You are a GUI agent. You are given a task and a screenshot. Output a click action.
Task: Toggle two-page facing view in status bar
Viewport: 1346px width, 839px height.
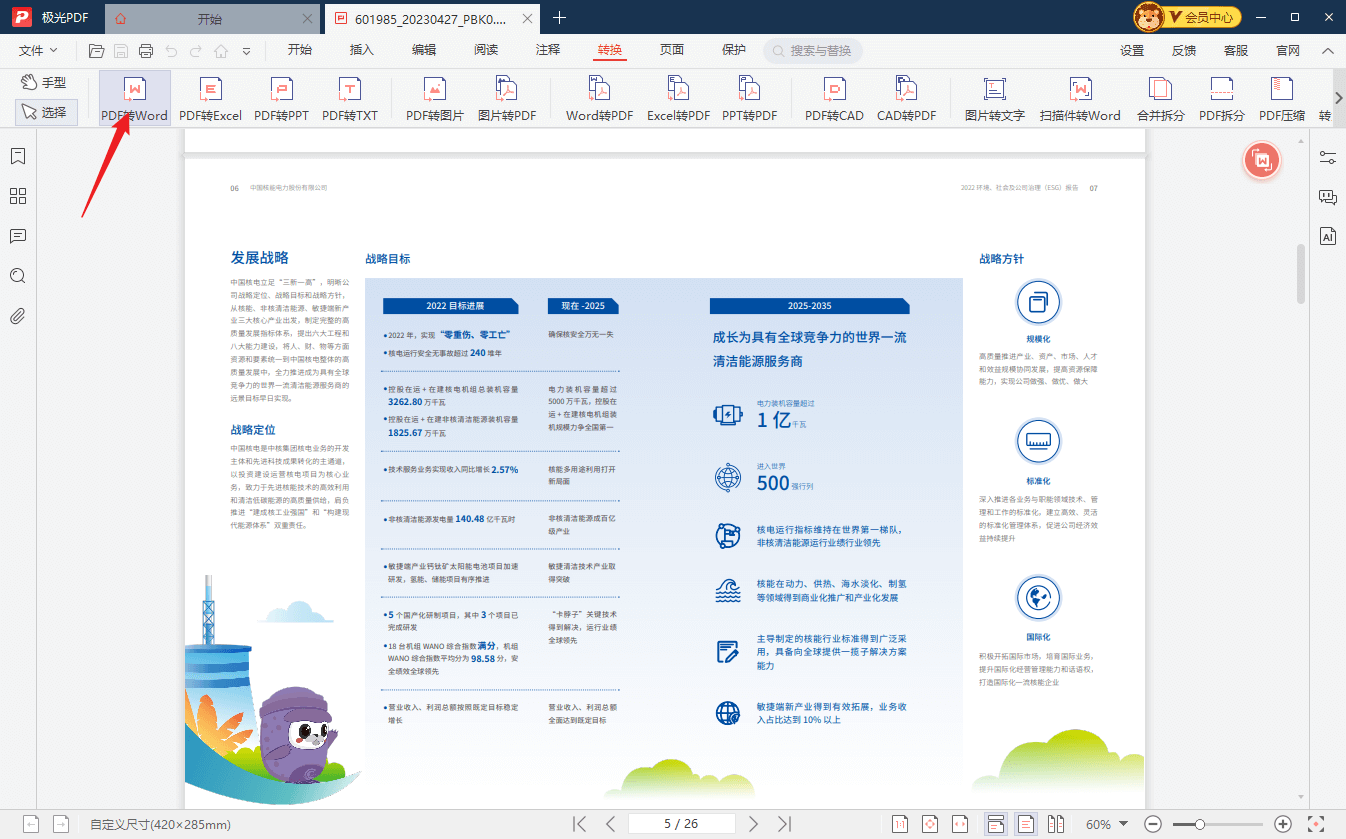[1055, 824]
